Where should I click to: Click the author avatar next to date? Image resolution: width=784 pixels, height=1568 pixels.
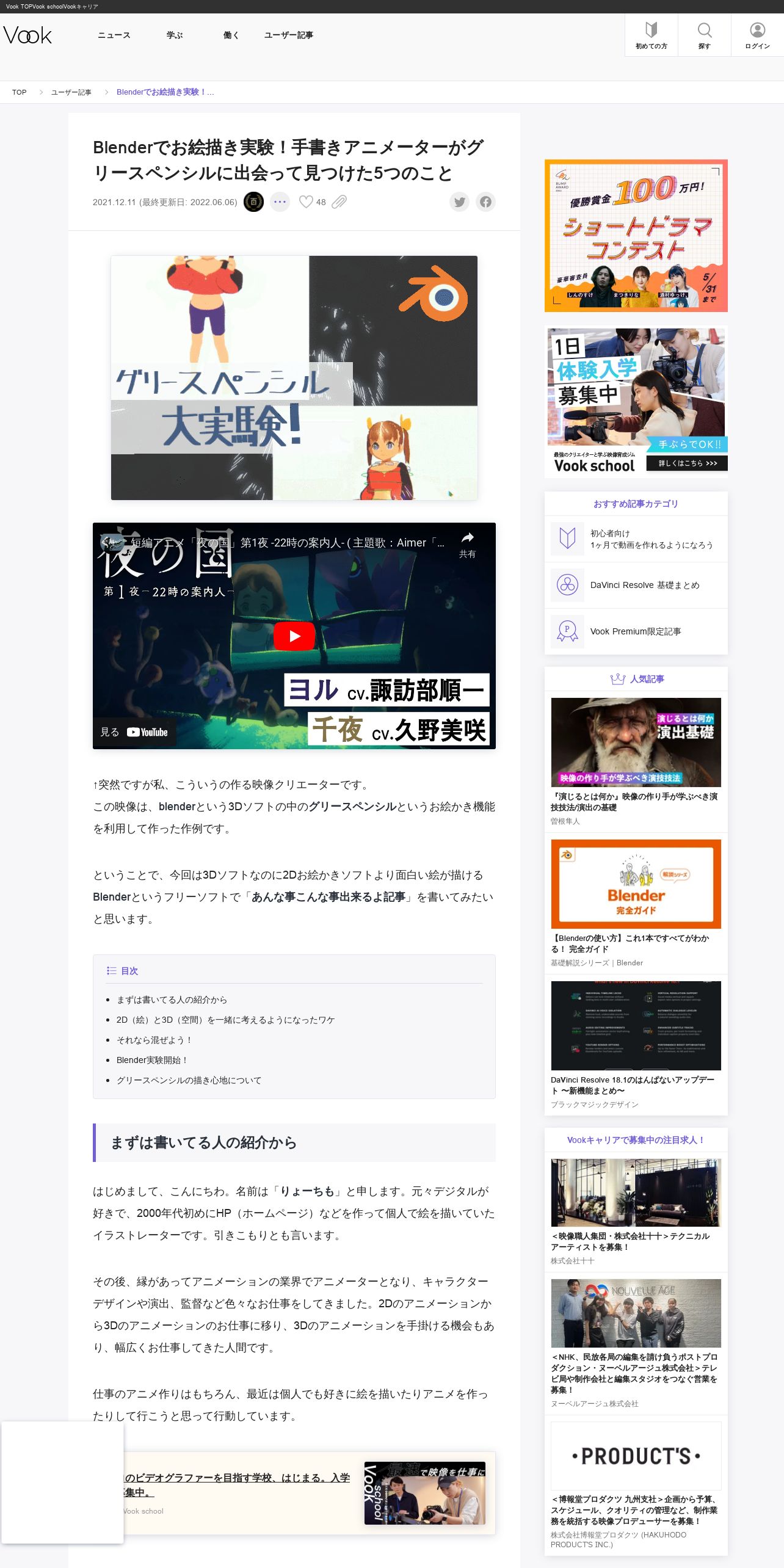click(253, 202)
